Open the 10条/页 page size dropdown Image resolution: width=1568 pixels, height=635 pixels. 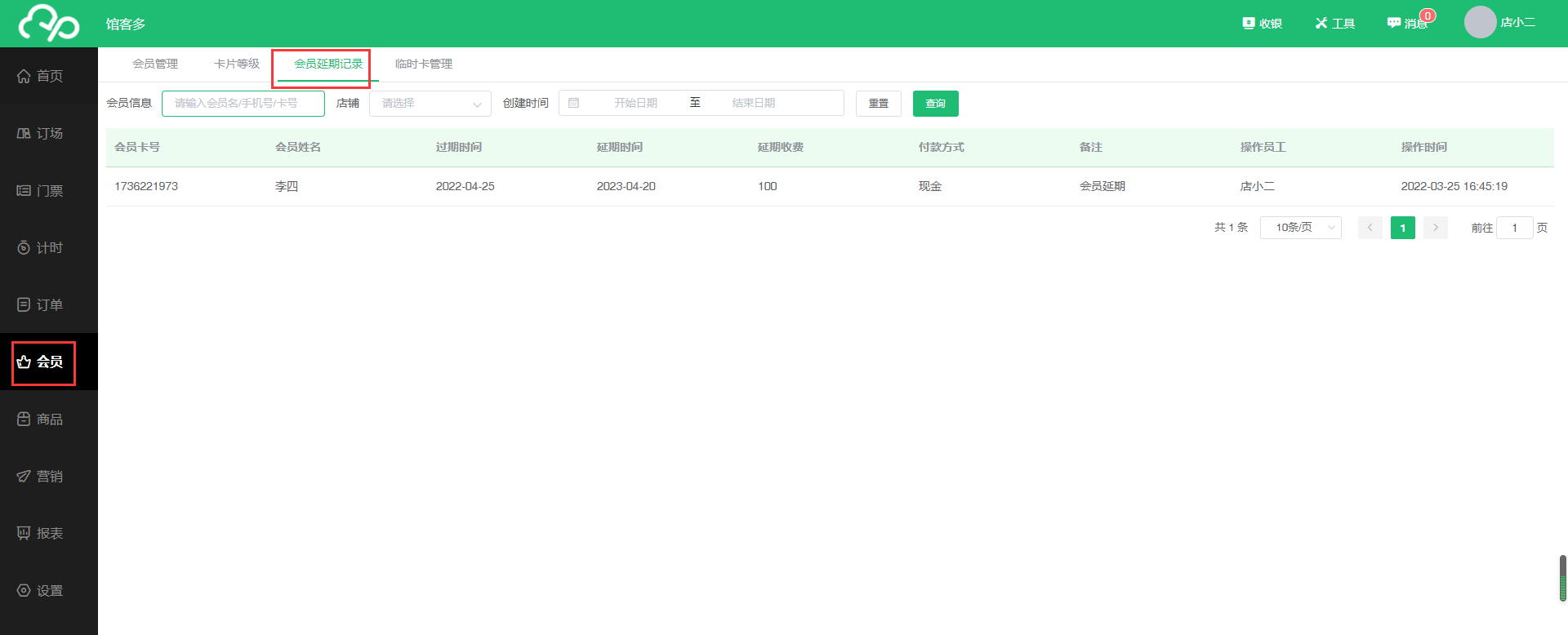coord(1301,228)
